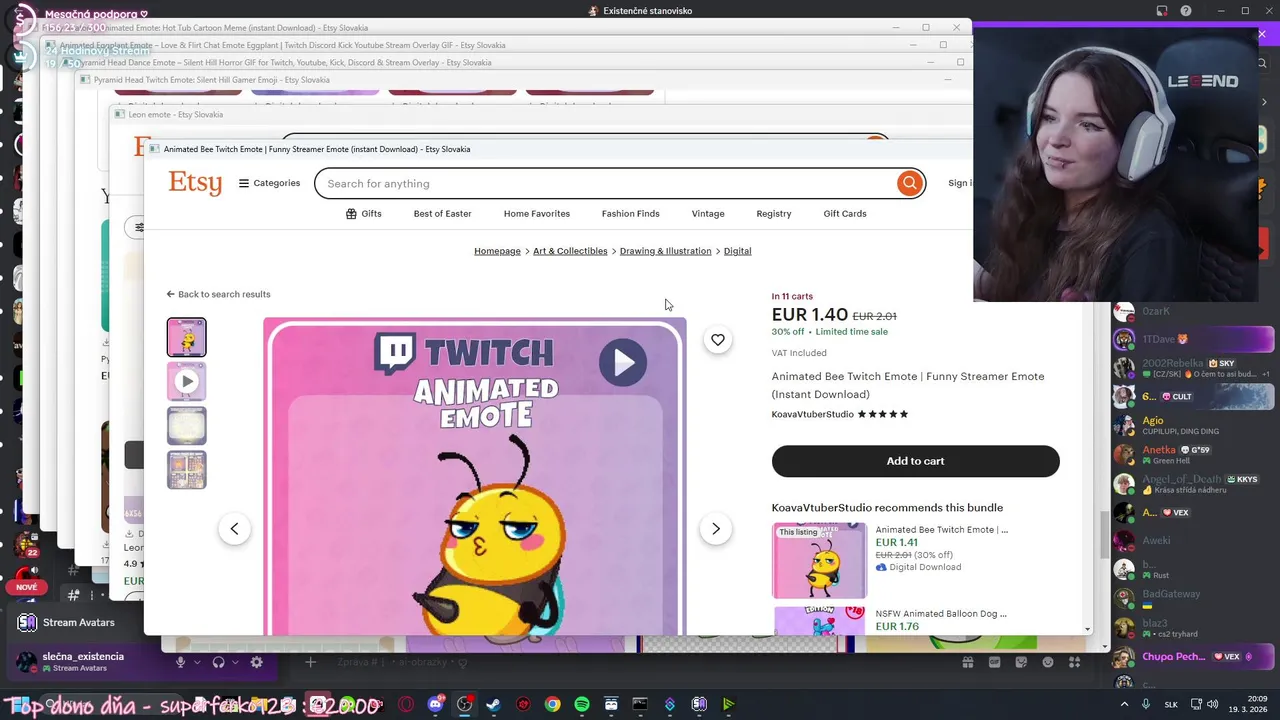Select the video thumbnail with play icon
This screenshot has height=720, width=1280.
pos(186,381)
